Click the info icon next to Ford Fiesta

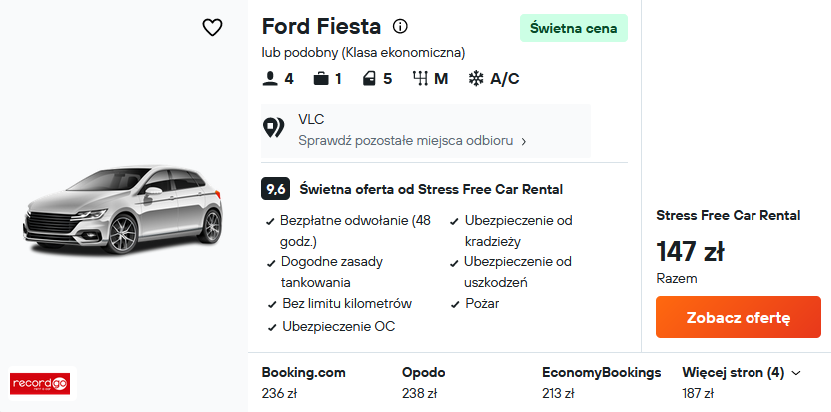[400, 27]
